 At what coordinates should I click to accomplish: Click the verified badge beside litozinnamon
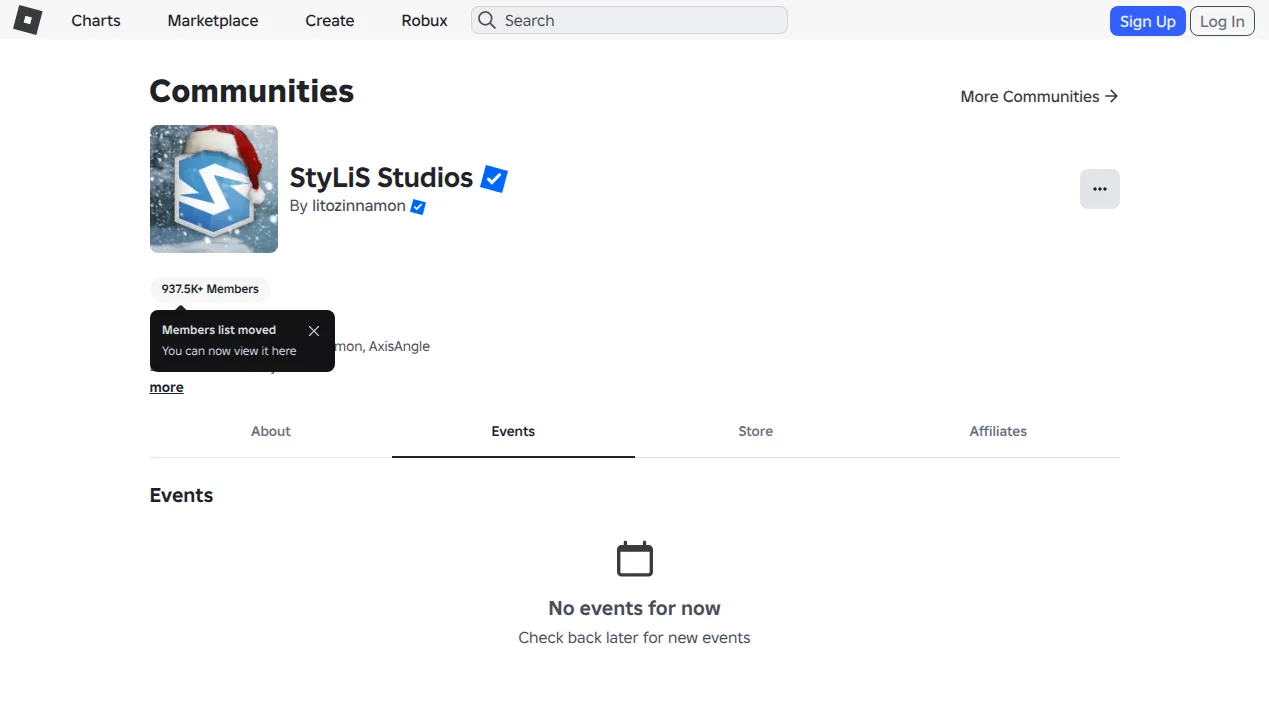click(418, 207)
